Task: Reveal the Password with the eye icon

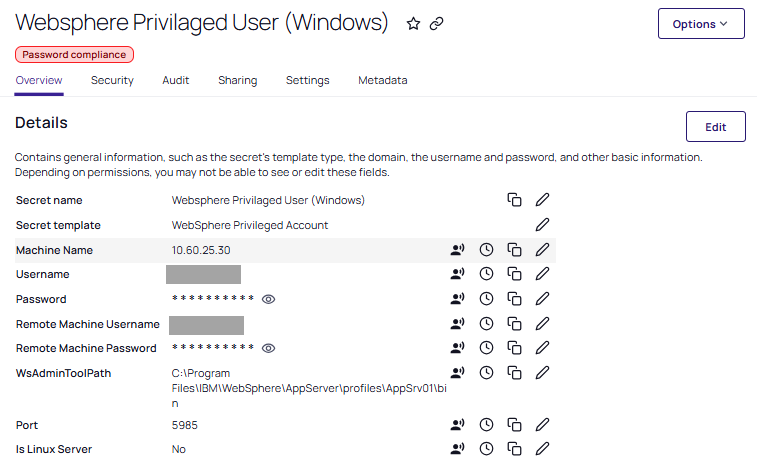Action: point(268,299)
